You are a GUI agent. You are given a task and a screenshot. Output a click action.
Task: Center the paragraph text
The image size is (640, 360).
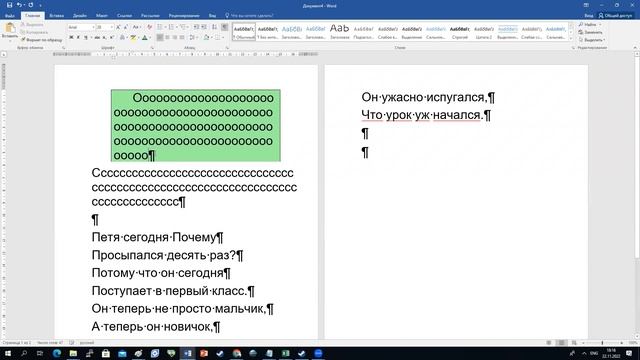[x=167, y=37]
